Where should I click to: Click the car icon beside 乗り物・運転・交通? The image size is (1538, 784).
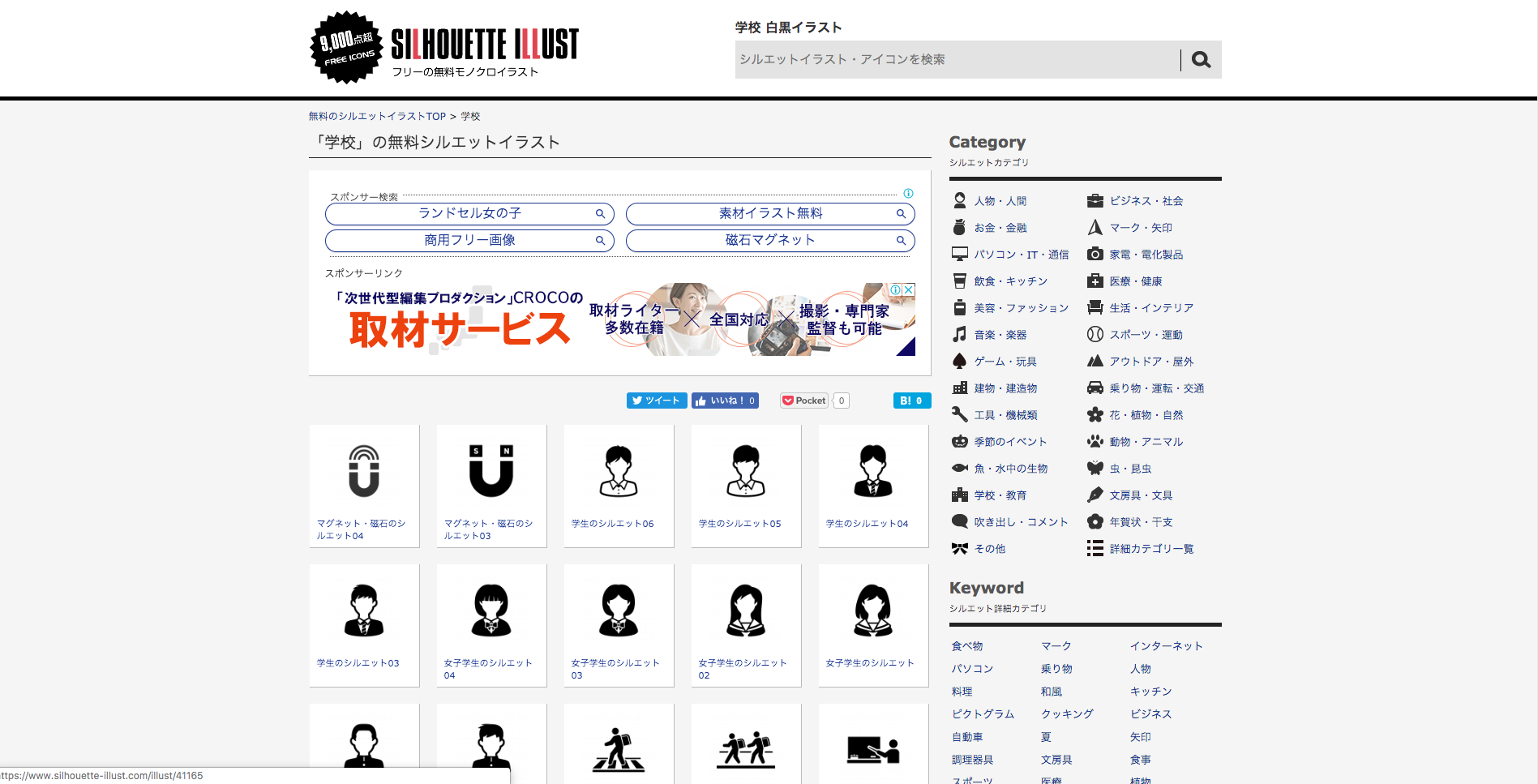point(1095,388)
